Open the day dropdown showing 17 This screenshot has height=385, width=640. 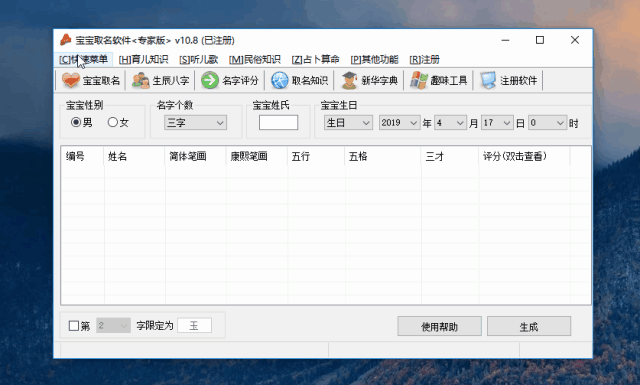click(497, 123)
